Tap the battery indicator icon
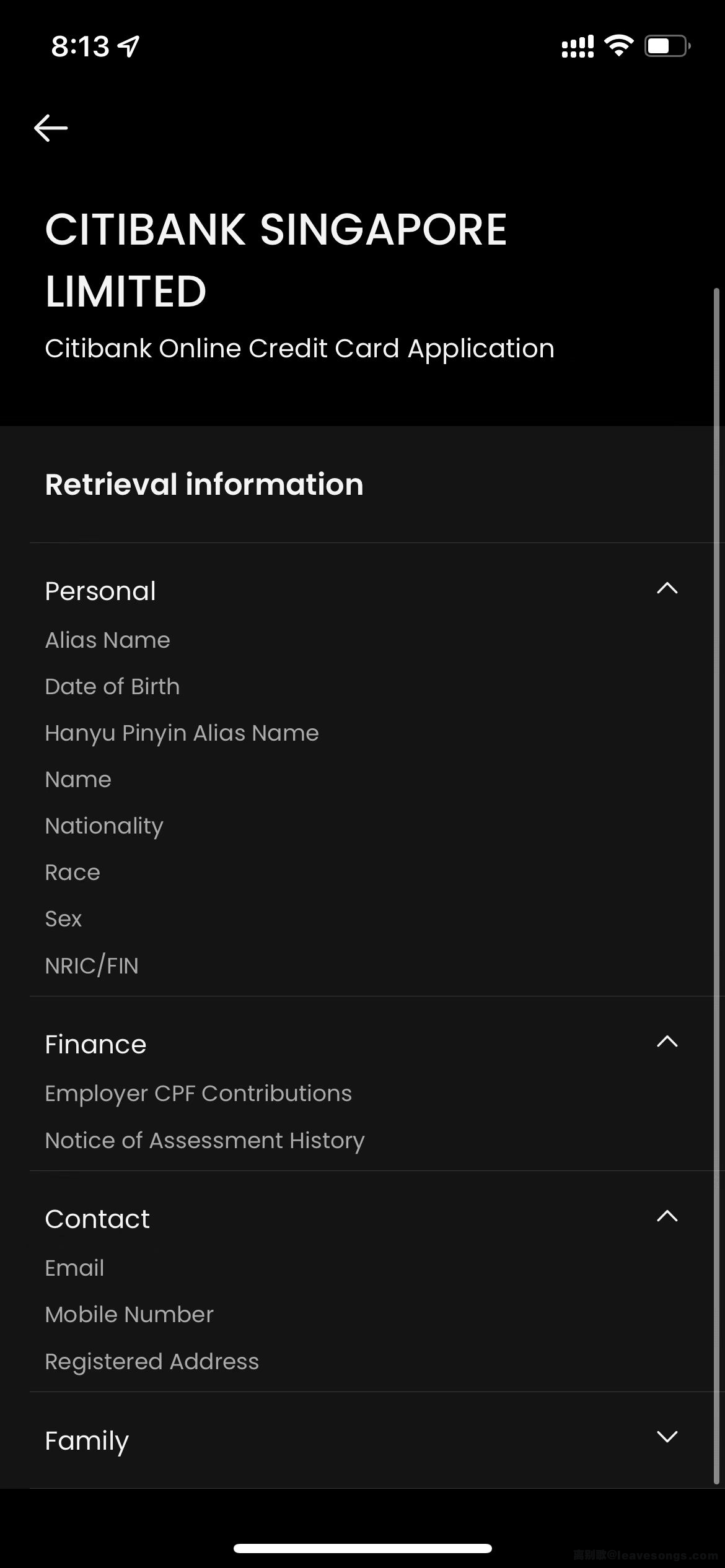The image size is (725, 1568). pyautogui.click(x=667, y=46)
